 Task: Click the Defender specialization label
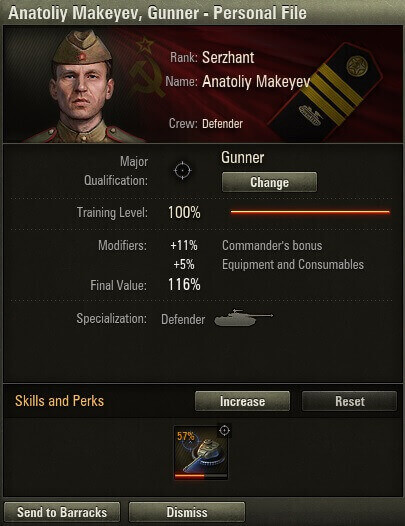[183, 319]
